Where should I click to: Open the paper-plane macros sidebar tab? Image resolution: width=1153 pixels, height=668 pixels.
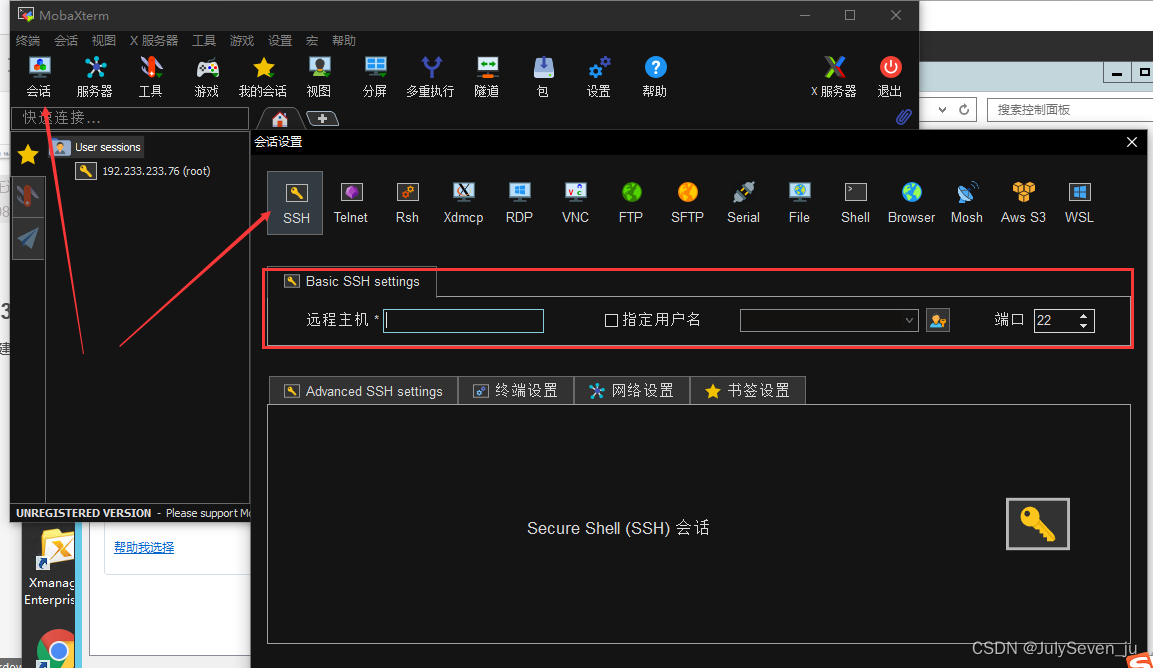point(28,238)
